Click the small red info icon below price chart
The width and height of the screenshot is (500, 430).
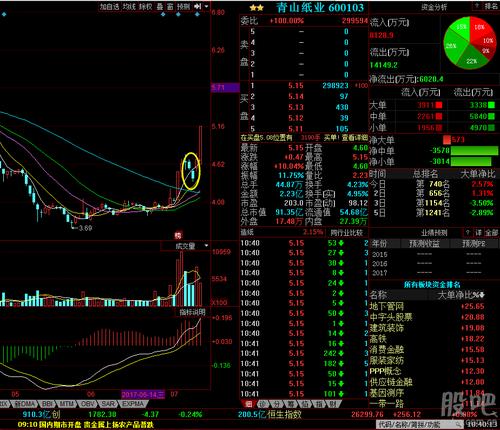coord(178,236)
